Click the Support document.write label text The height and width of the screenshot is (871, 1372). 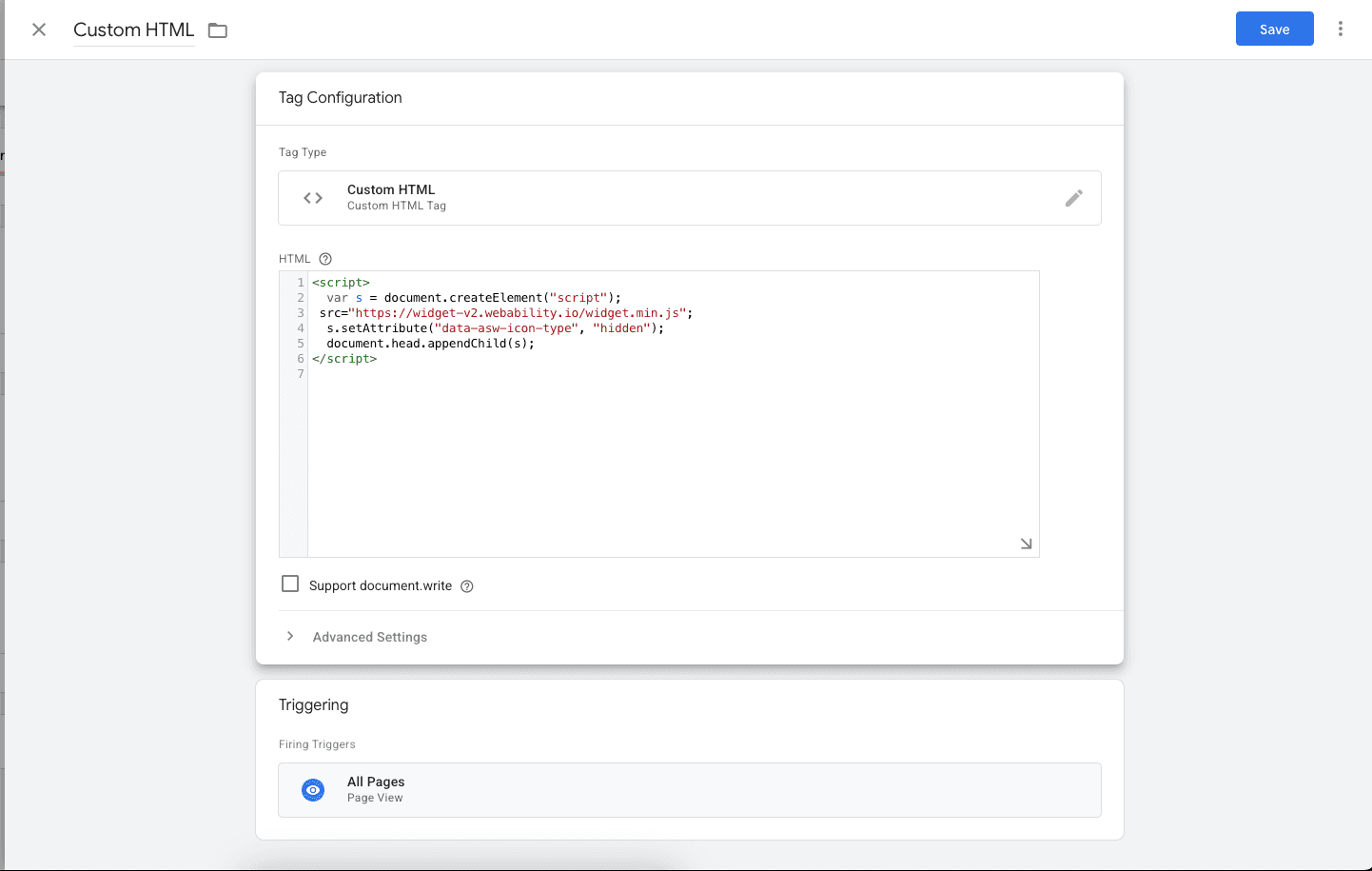(x=381, y=585)
